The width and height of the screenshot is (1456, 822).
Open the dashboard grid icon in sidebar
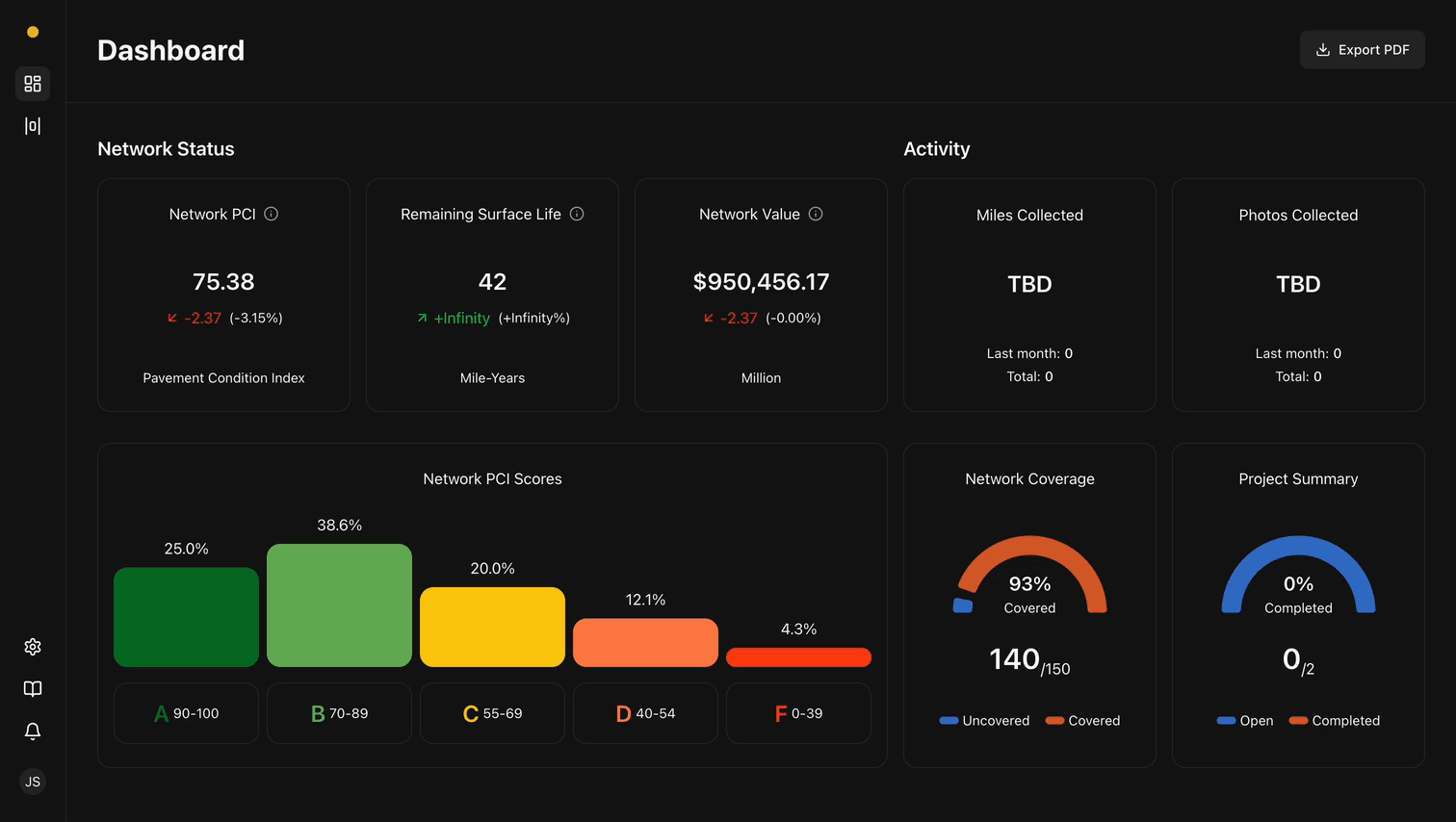[x=33, y=84]
